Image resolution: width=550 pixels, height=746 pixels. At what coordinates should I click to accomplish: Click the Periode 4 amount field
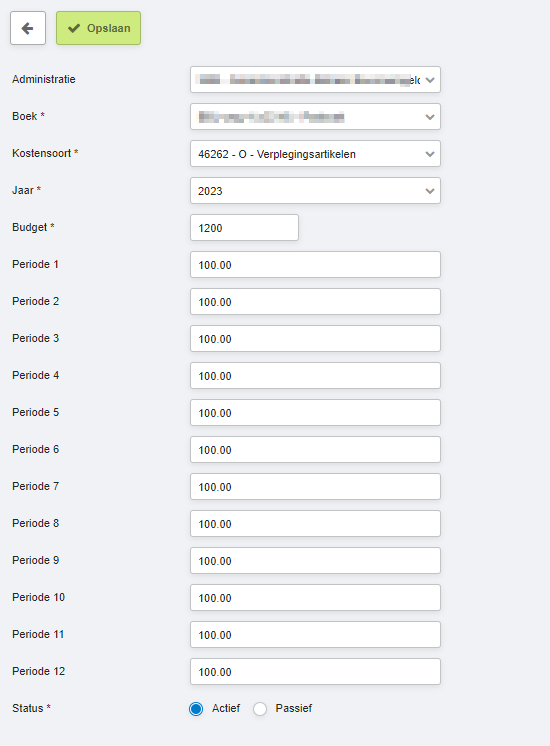[315, 376]
